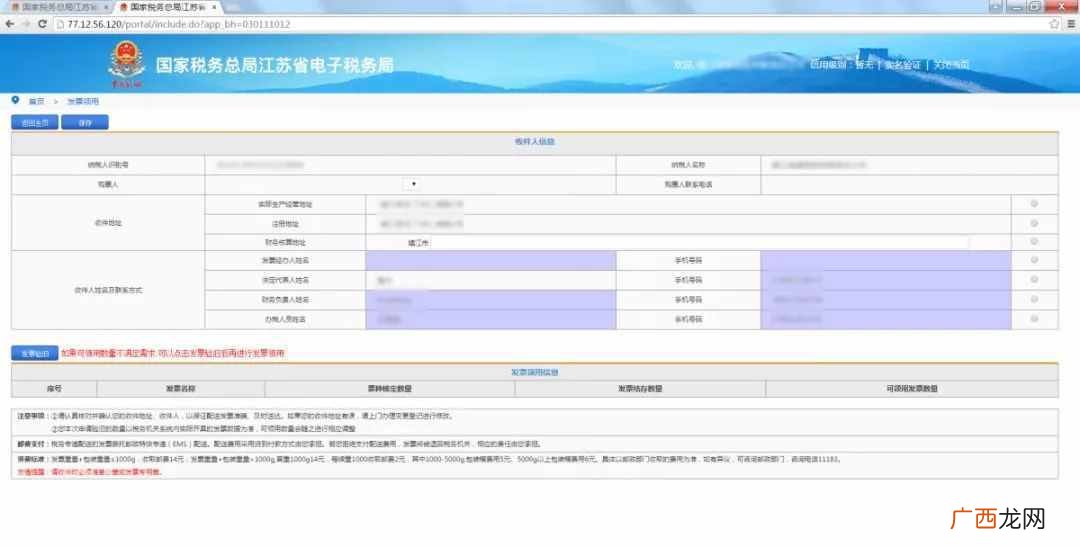Click the 序号 column header
The width and height of the screenshot is (1080, 547).
pyautogui.click(x=54, y=389)
